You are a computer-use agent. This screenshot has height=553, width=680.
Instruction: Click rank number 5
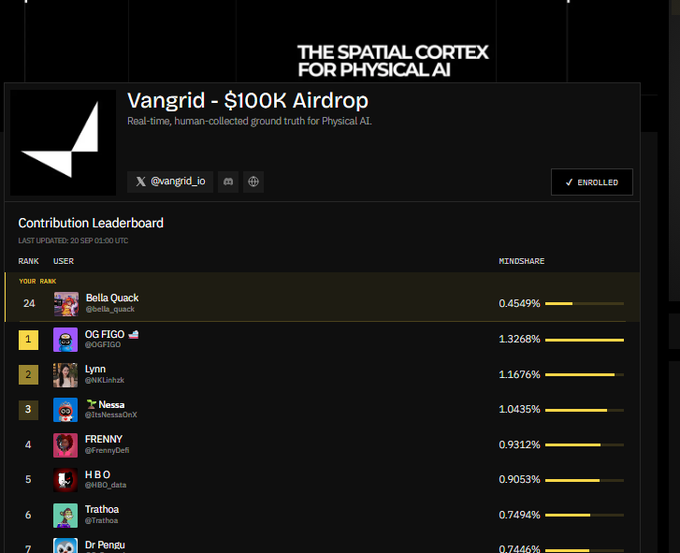pyautogui.click(x=28, y=480)
